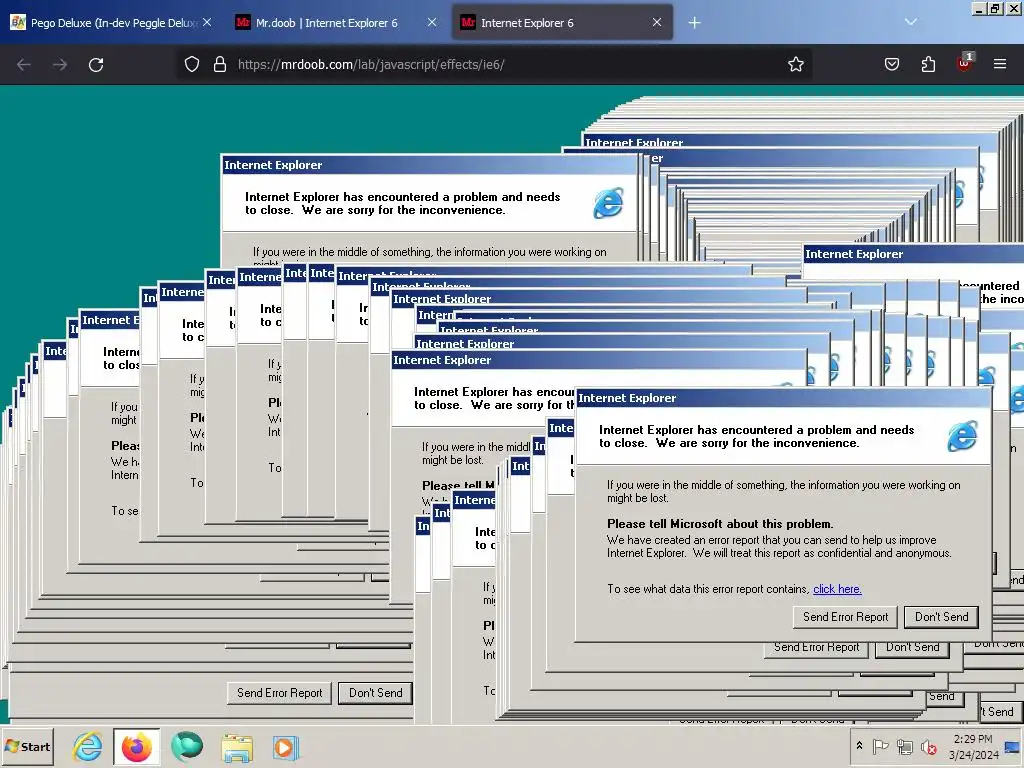The image size is (1024, 768).
Task: Follow the click here link
Action: (837, 589)
